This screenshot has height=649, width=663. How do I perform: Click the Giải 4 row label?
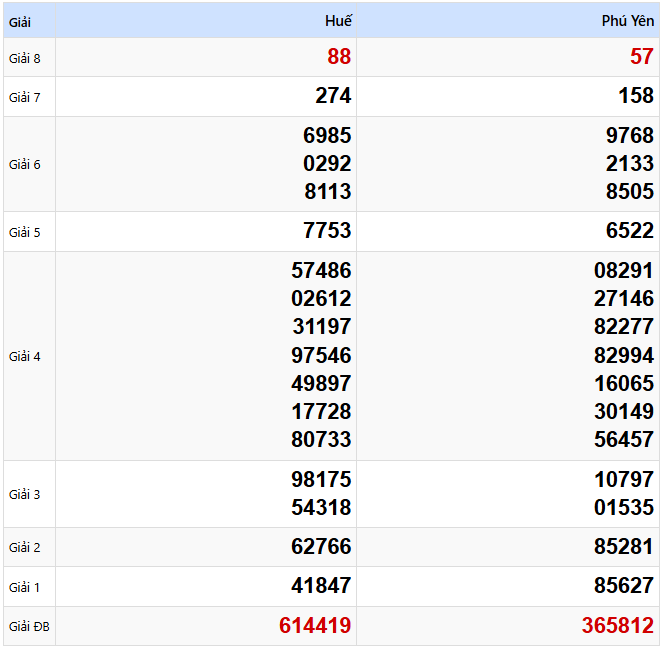pyautogui.click(x=25, y=356)
